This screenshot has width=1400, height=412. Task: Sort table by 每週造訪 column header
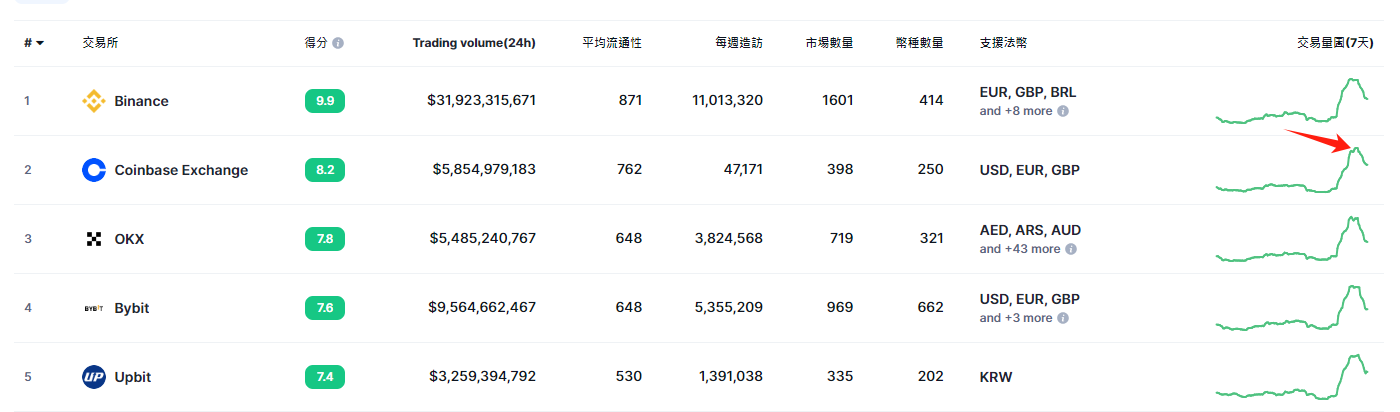pos(738,43)
